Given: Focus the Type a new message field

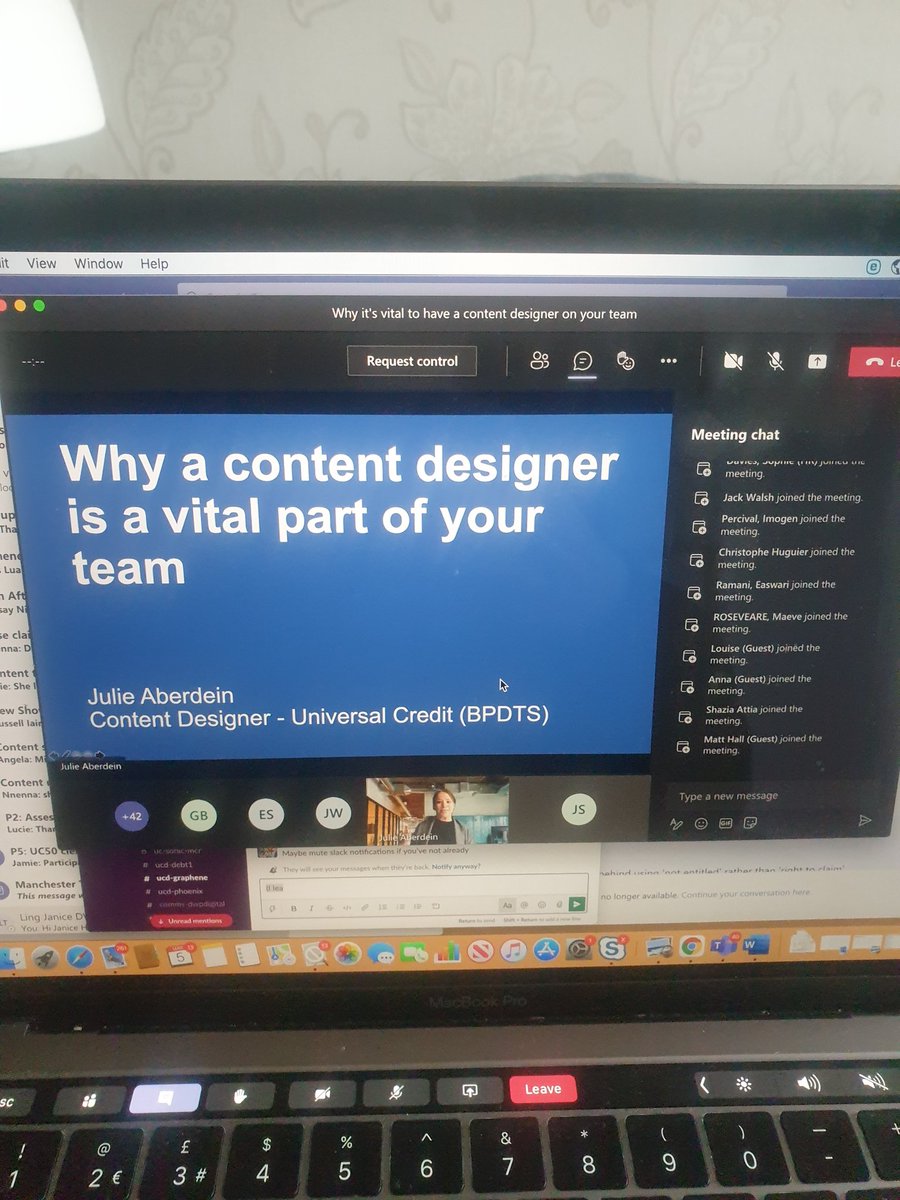Looking at the screenshot, I should point(770,796).
